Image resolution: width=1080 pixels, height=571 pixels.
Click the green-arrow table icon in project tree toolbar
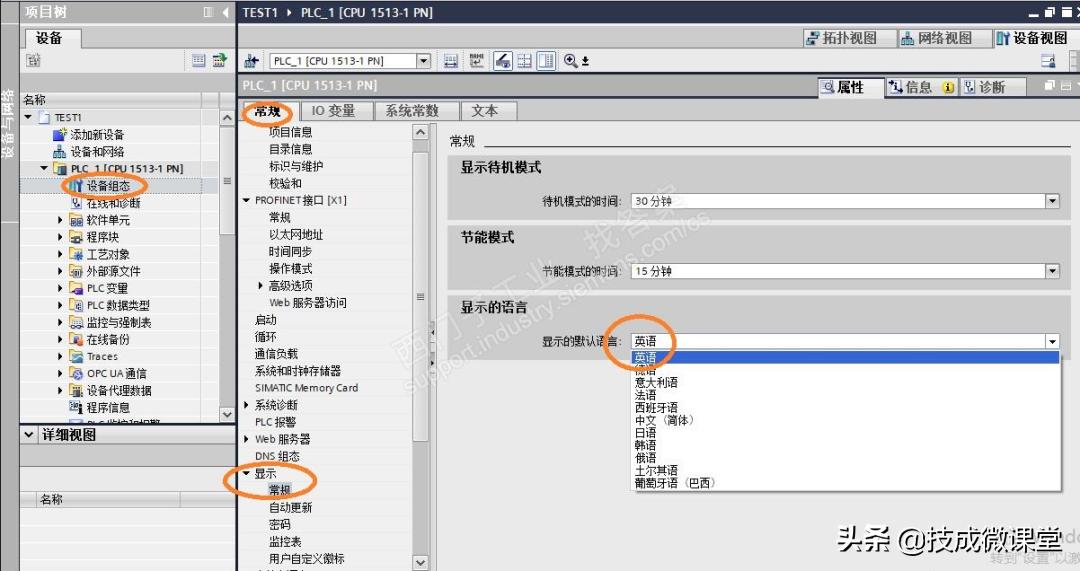coord(220,61)
